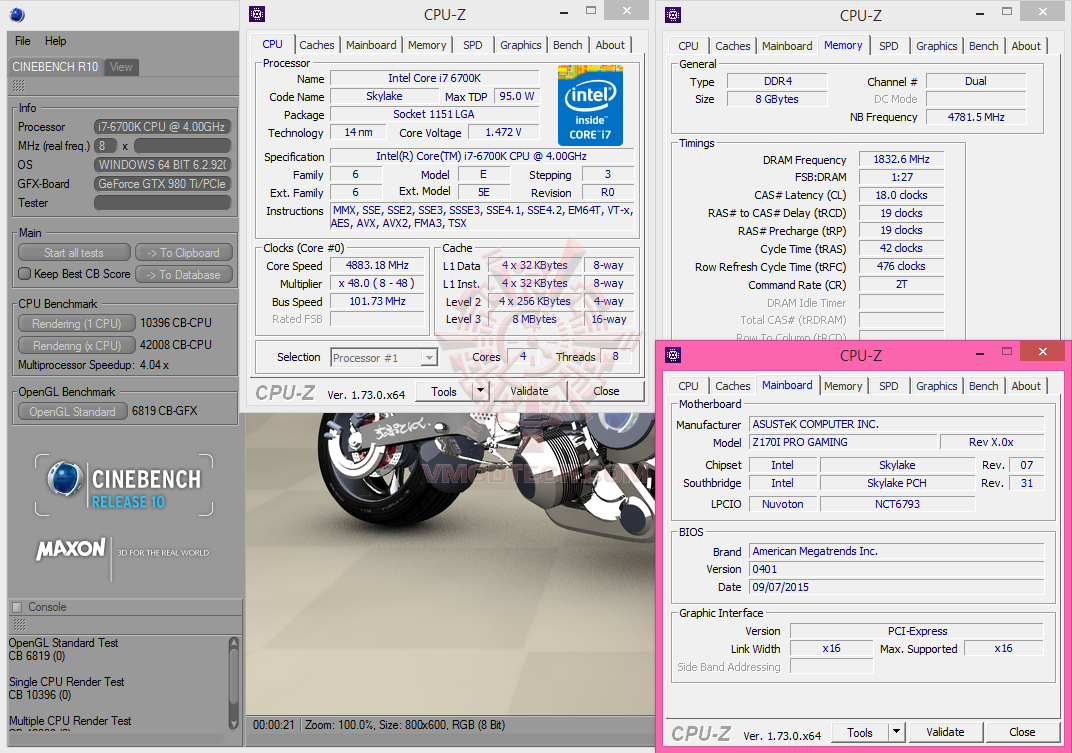
Task: Open Tools dropdown arrow in Mainboard window
Action: tap(896, 732)
